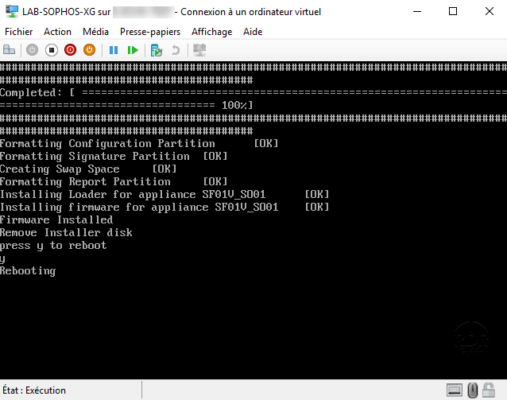Viewport: 507px width, 400px height.
Task: Save VM state with the orange icon
Action: tap(89, 50)
